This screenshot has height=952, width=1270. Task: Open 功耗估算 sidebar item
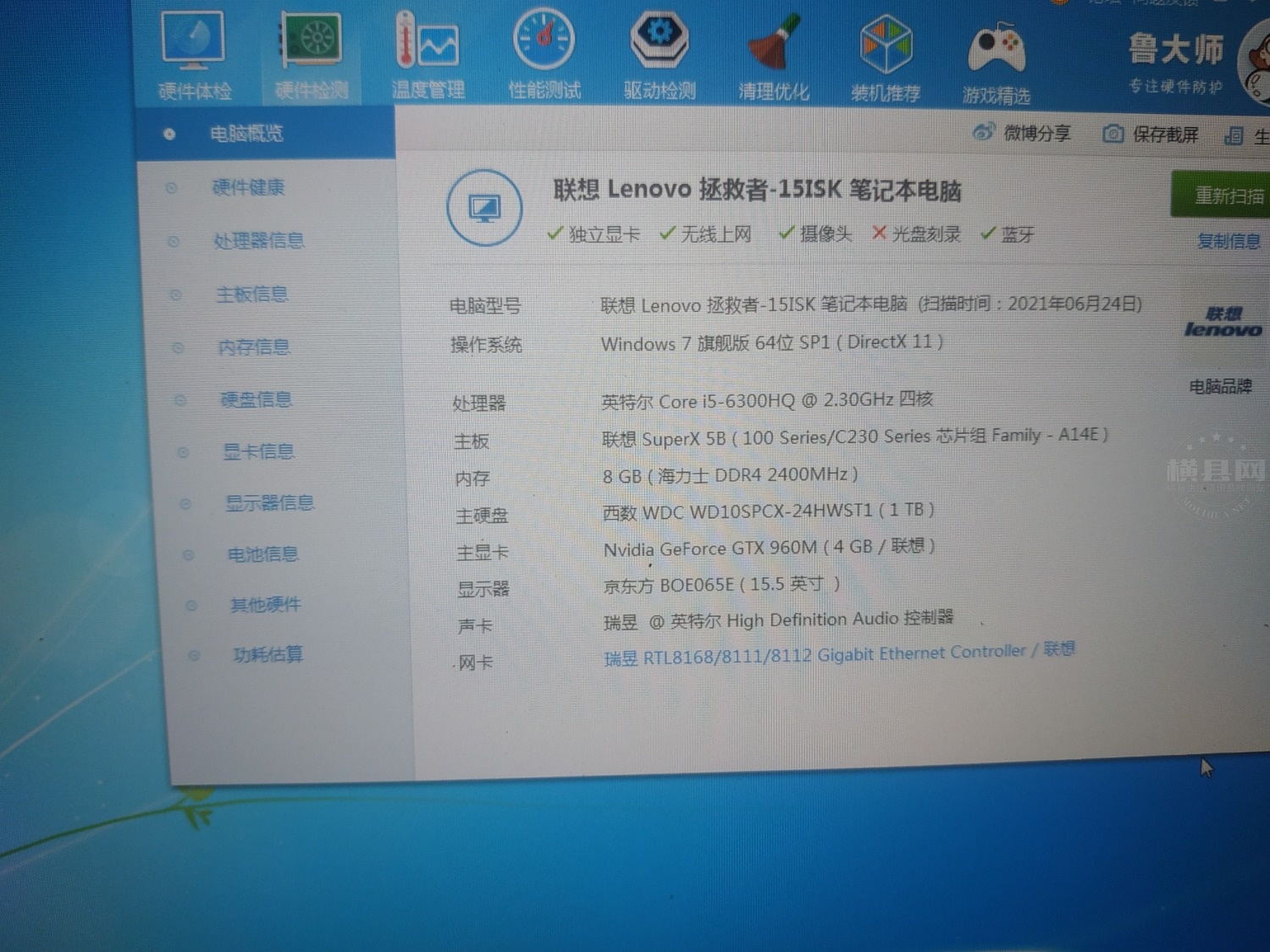(268, 654)
